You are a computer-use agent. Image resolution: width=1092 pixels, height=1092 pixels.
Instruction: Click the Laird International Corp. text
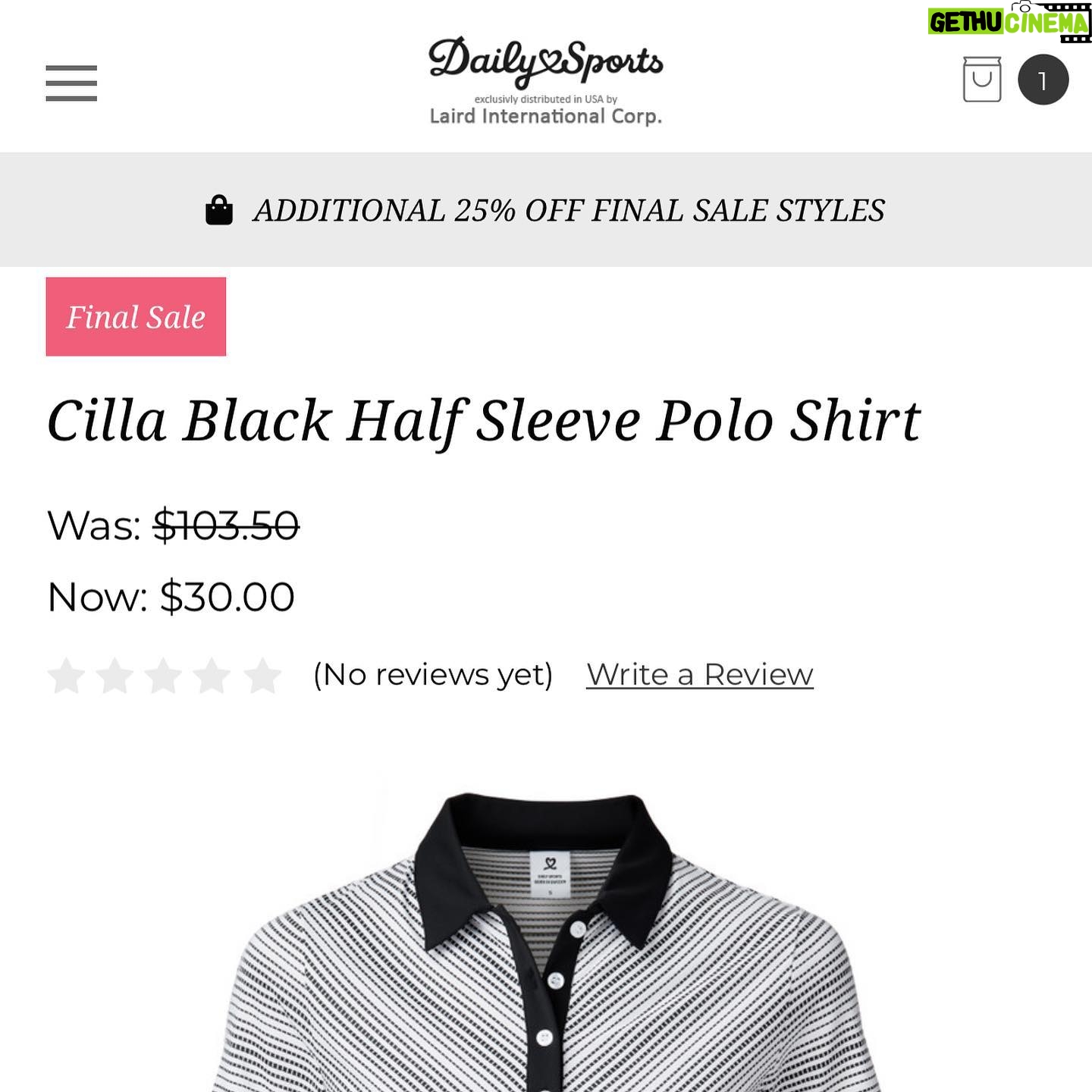point(546,116)
